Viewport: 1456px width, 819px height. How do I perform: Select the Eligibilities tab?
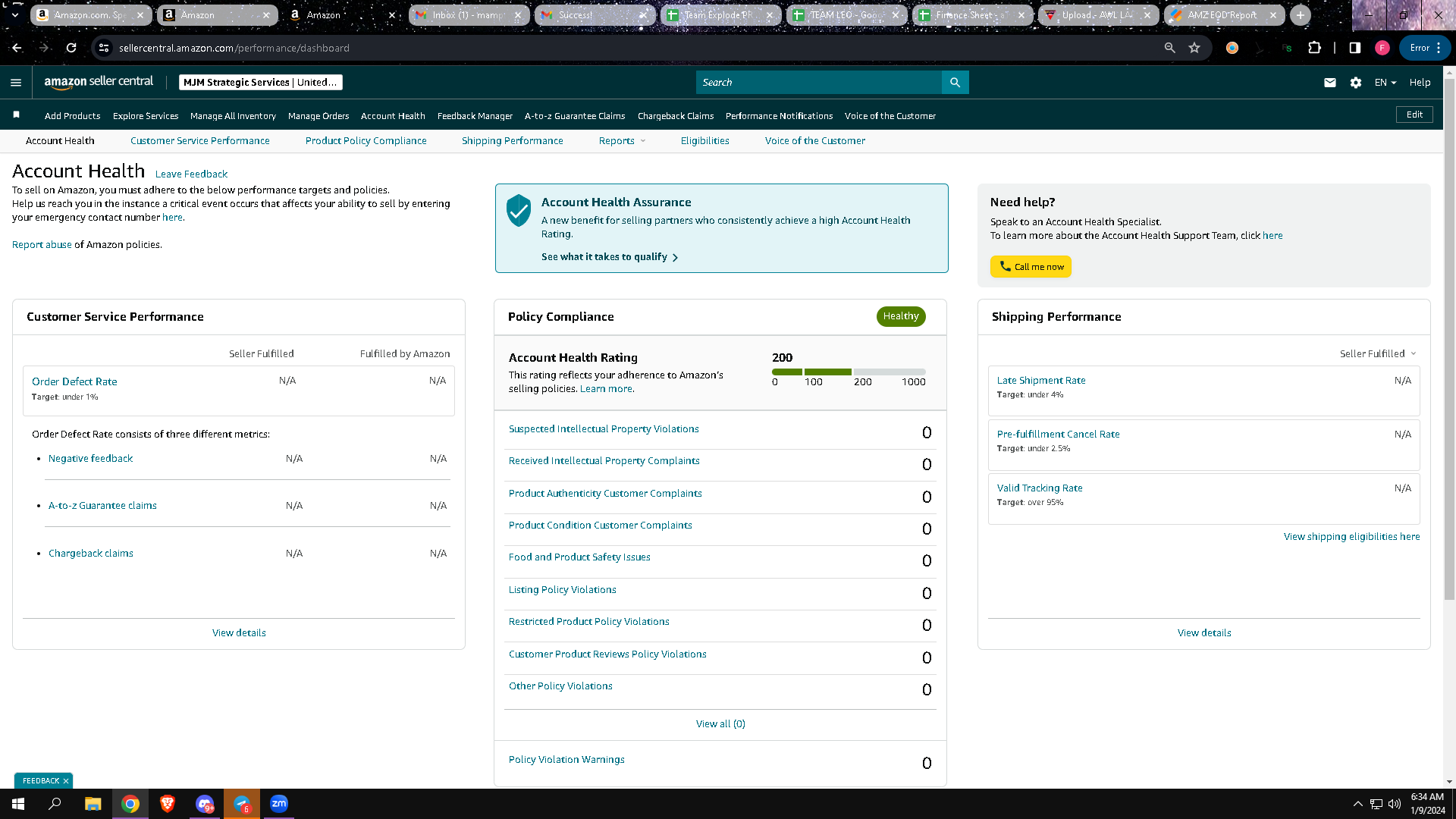click(705, 141)
